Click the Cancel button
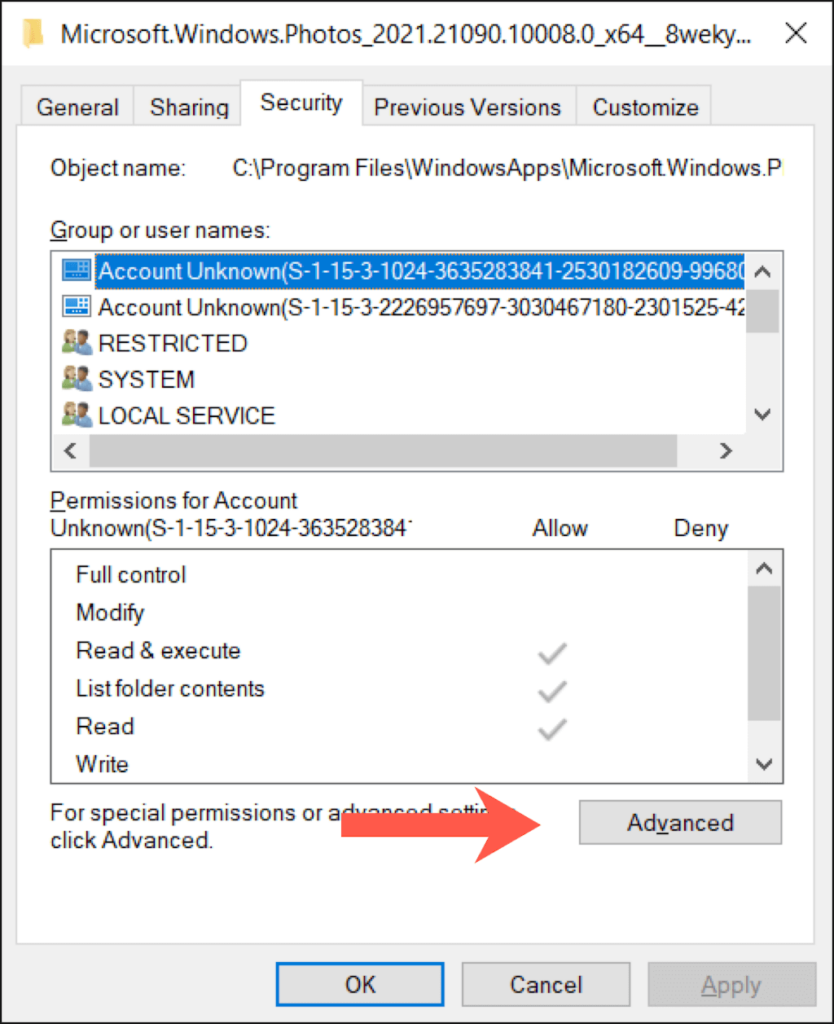Image resolution: width=834 pixels, height=1024 pixels. coord(546,985)
